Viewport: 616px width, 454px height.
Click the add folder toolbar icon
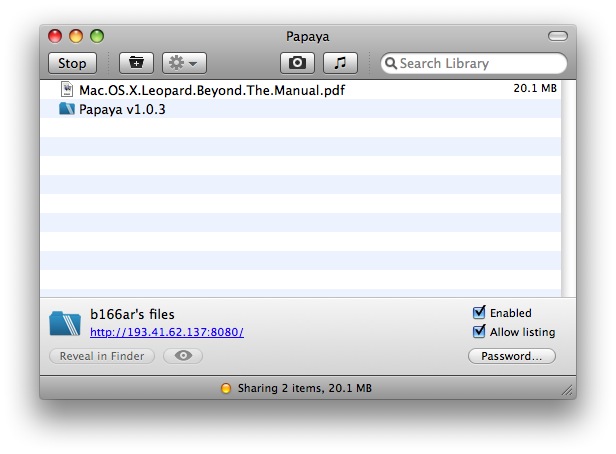tap(136, 63)
